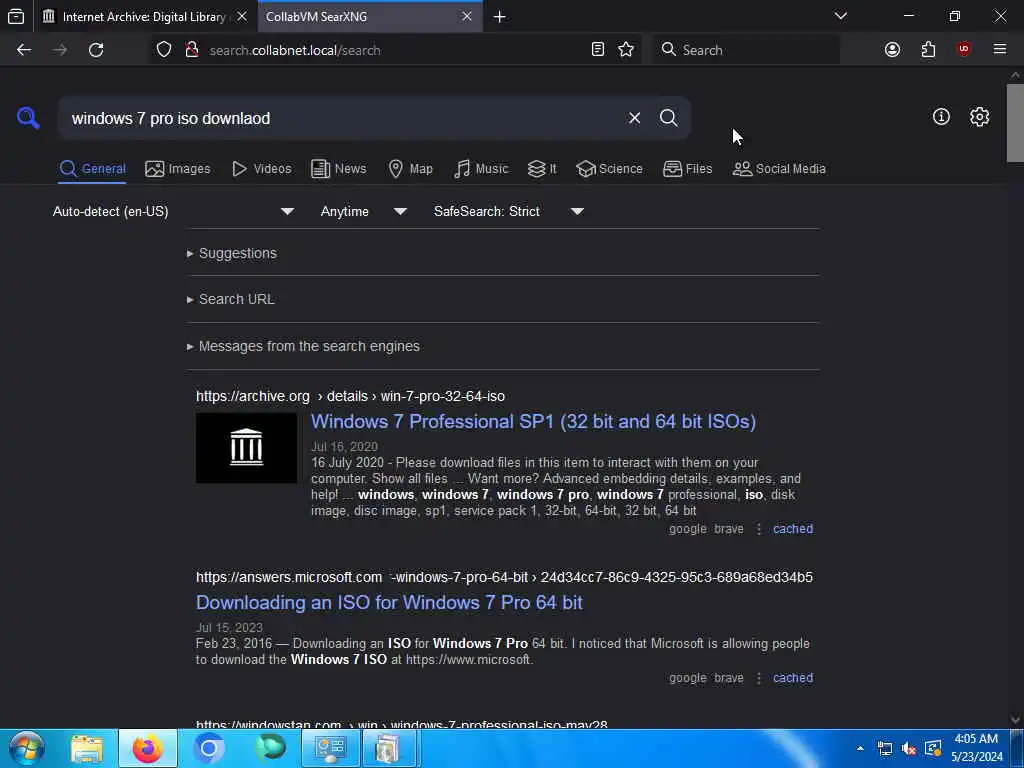The image size is (1024, 768).
Task: Open the Auto-detect language dropdown
Action: click(173, 211)
